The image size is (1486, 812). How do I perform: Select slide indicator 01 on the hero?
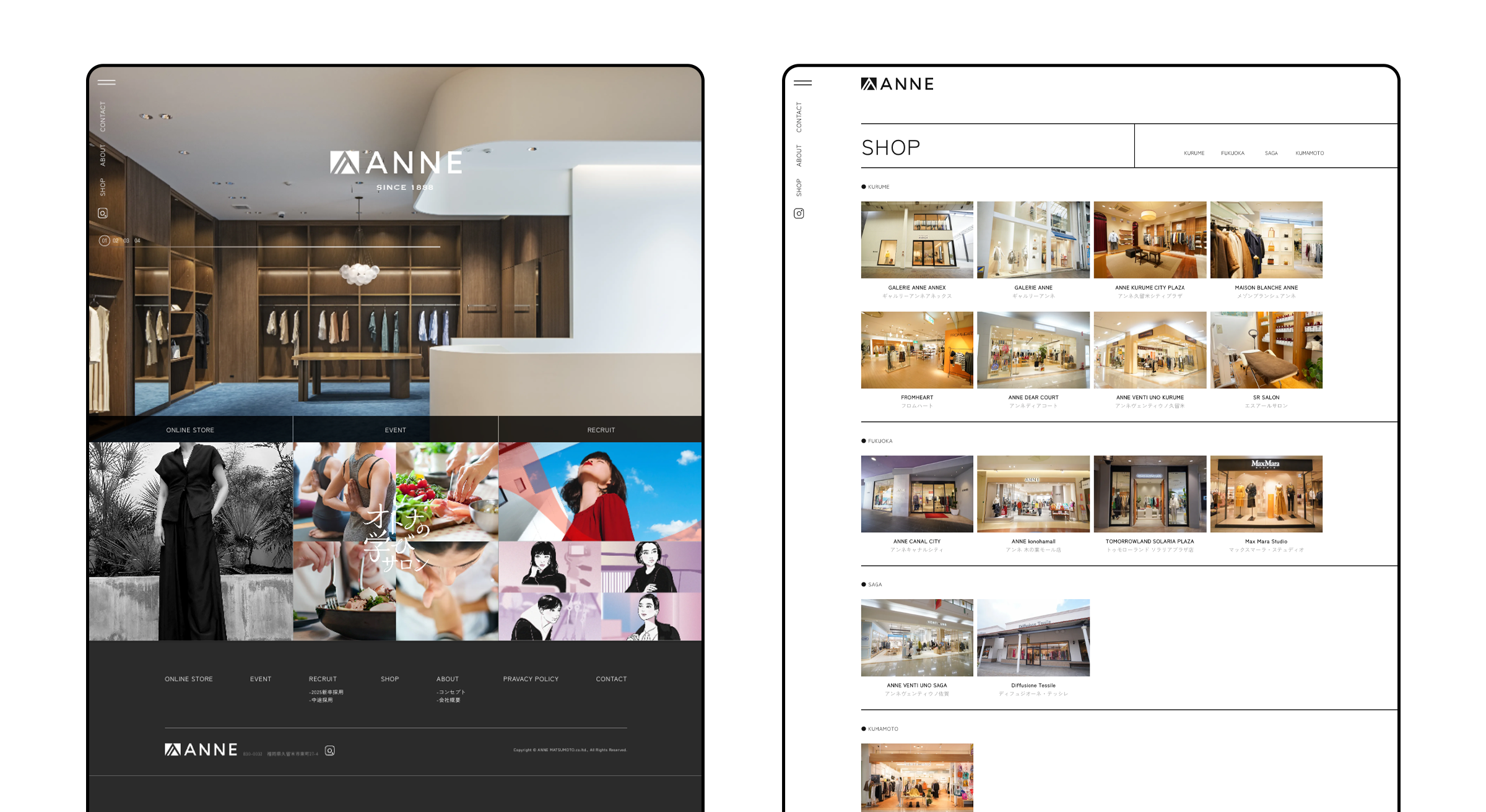click(104, 241)
